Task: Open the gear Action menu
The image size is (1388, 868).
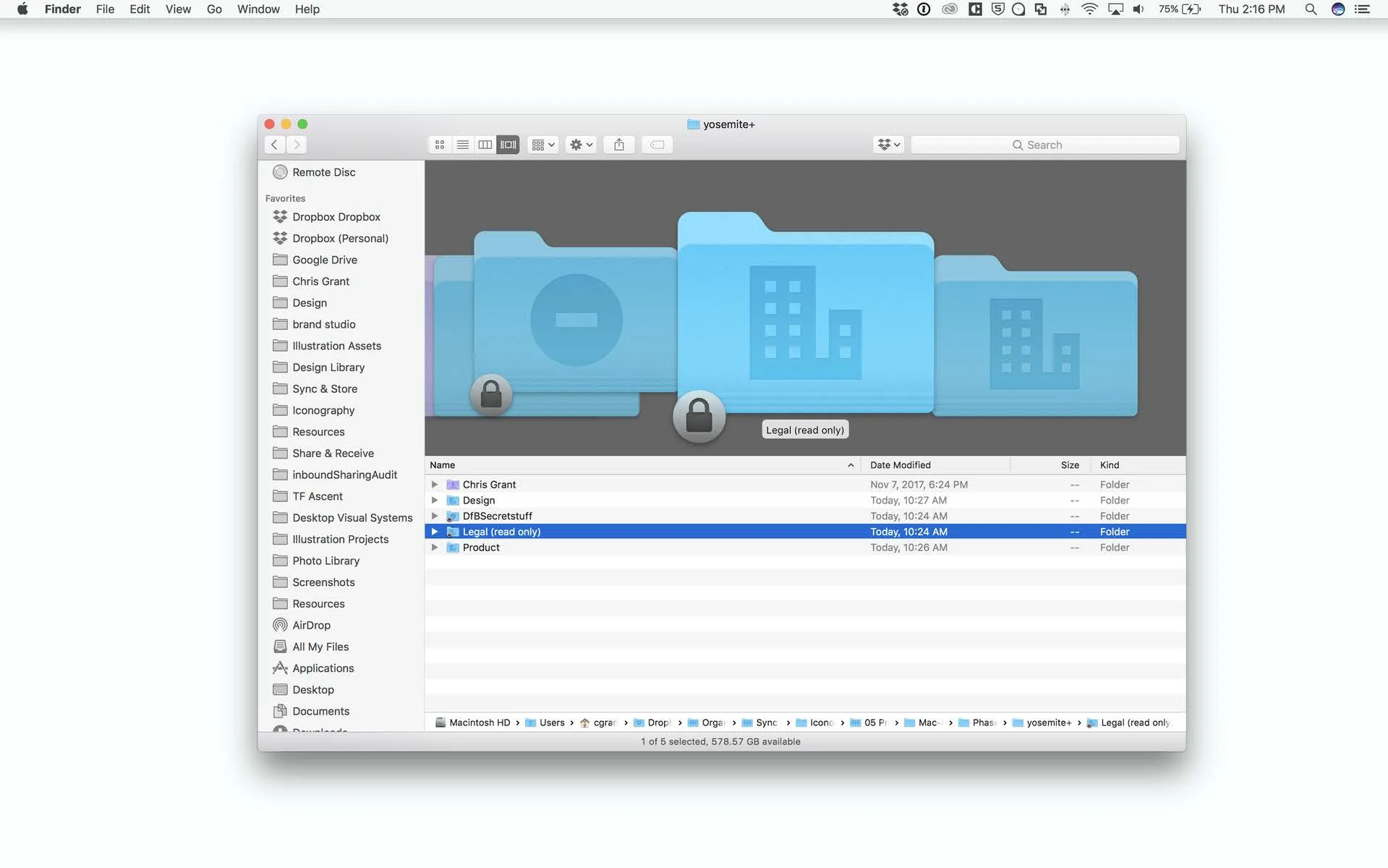Action: [581, 145]
